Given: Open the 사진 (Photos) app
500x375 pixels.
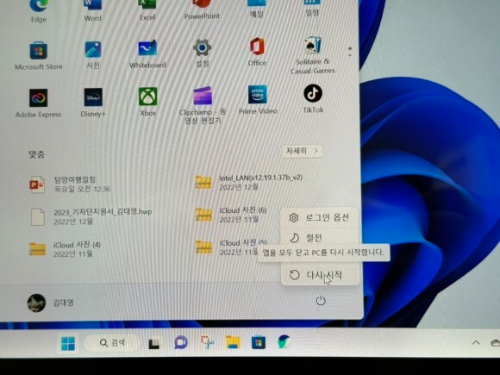Looking at the screenshot, I should (x=93, y=55).
